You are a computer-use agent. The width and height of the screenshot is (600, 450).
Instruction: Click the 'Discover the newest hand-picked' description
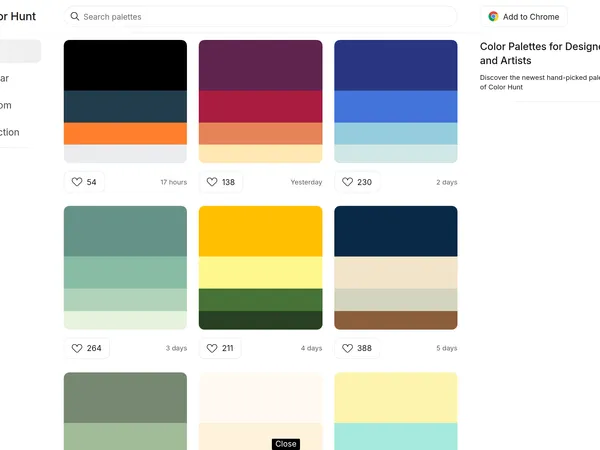tap(540, 82)
